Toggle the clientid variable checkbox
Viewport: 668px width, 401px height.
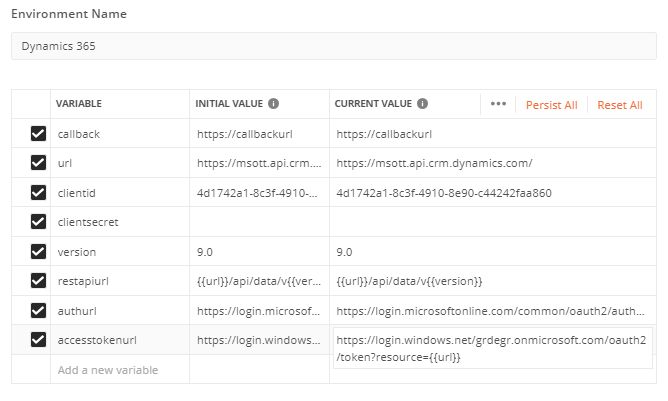[x=38, y=192]
